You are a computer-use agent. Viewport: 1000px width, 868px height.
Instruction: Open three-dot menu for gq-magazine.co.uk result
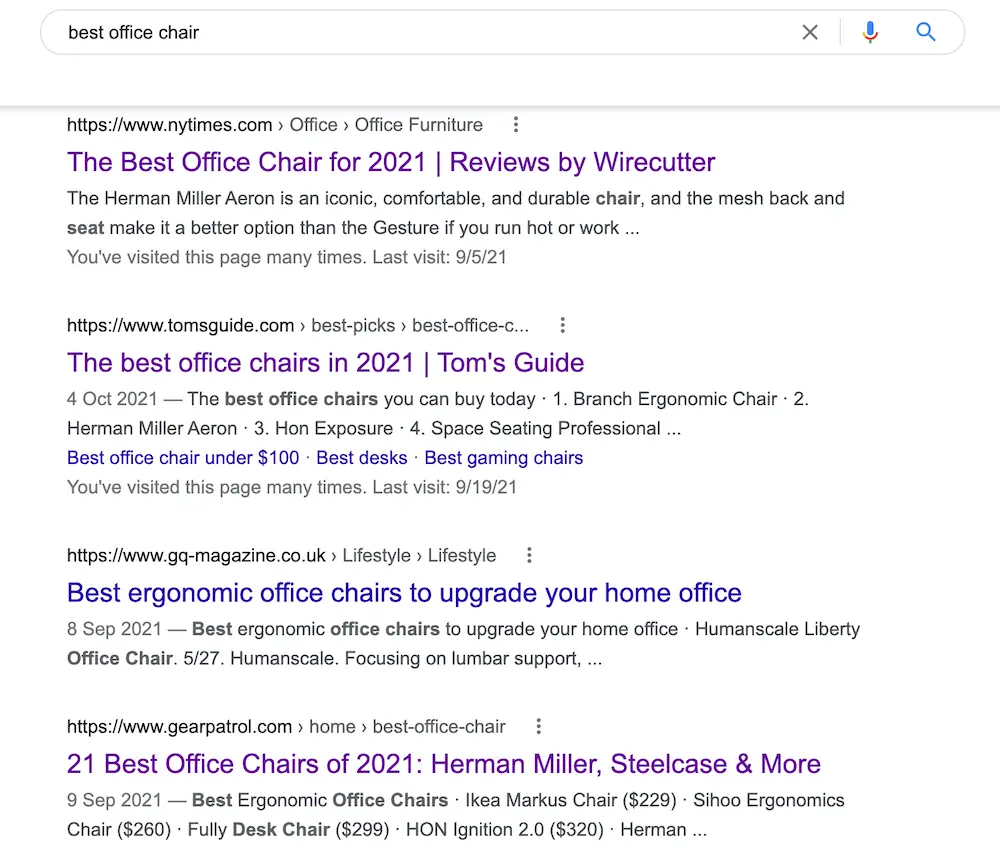(529, 555)
